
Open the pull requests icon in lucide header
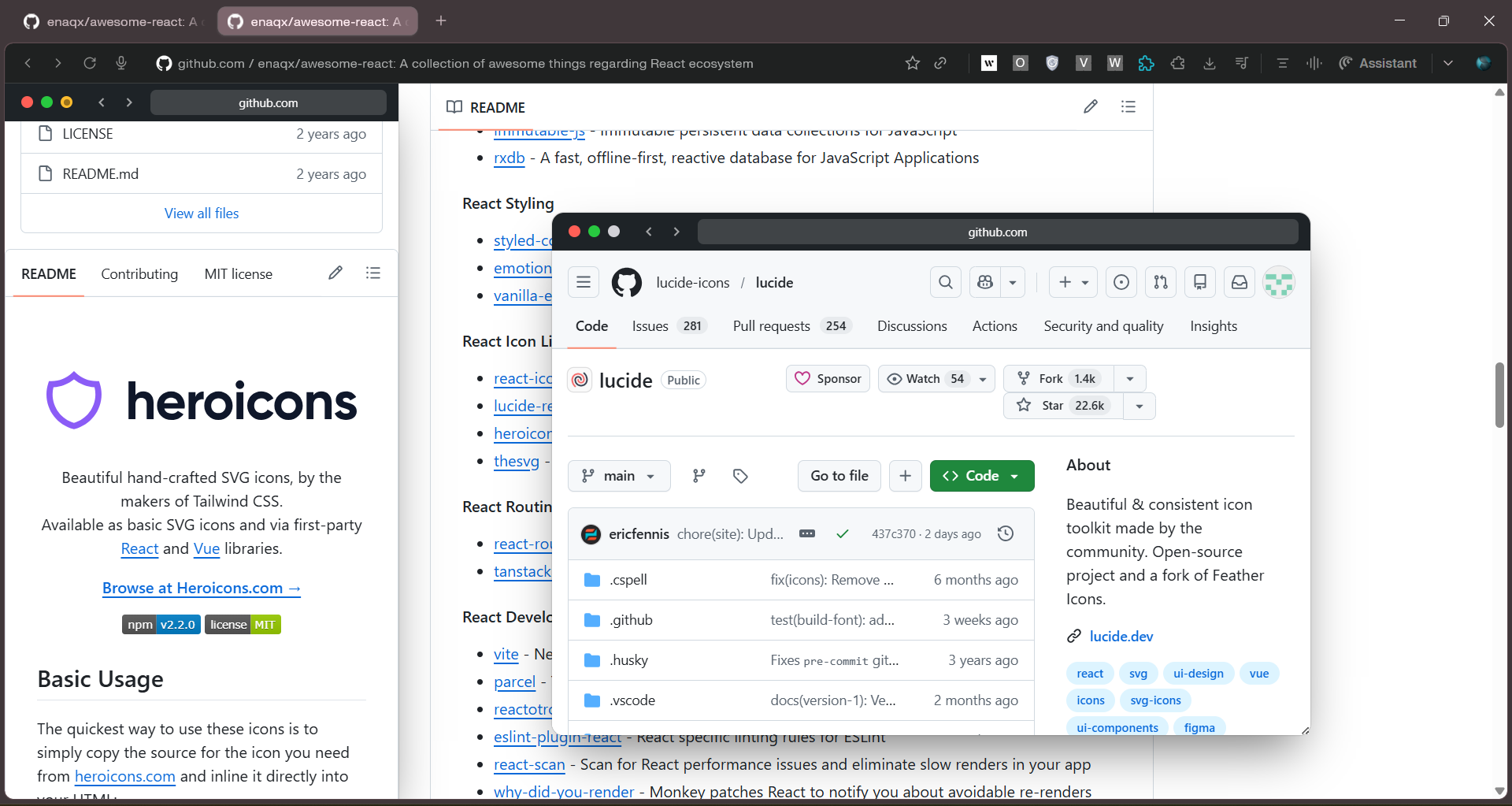click(1161, 282)
